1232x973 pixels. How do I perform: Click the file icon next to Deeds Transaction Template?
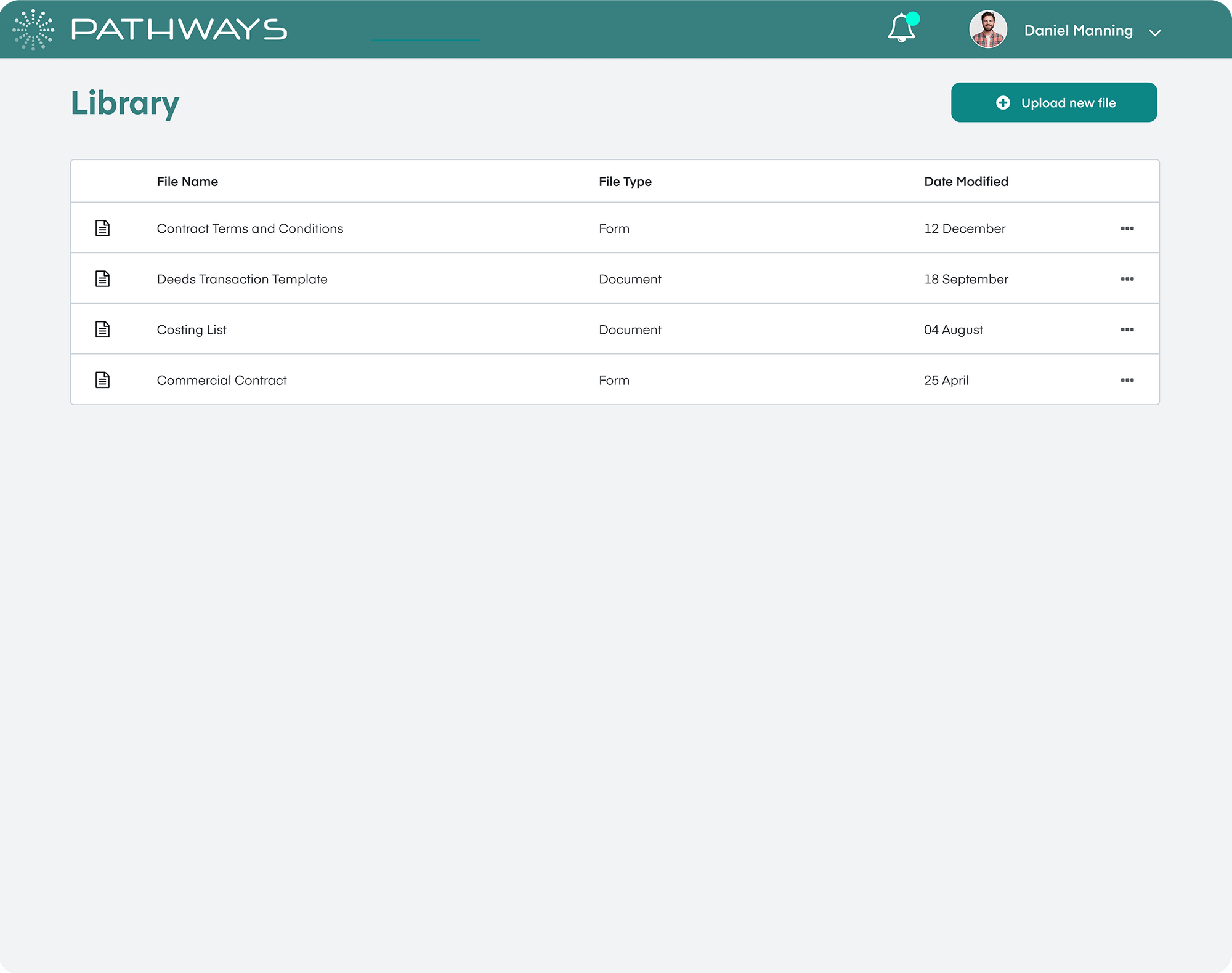[x=102, y=278]
